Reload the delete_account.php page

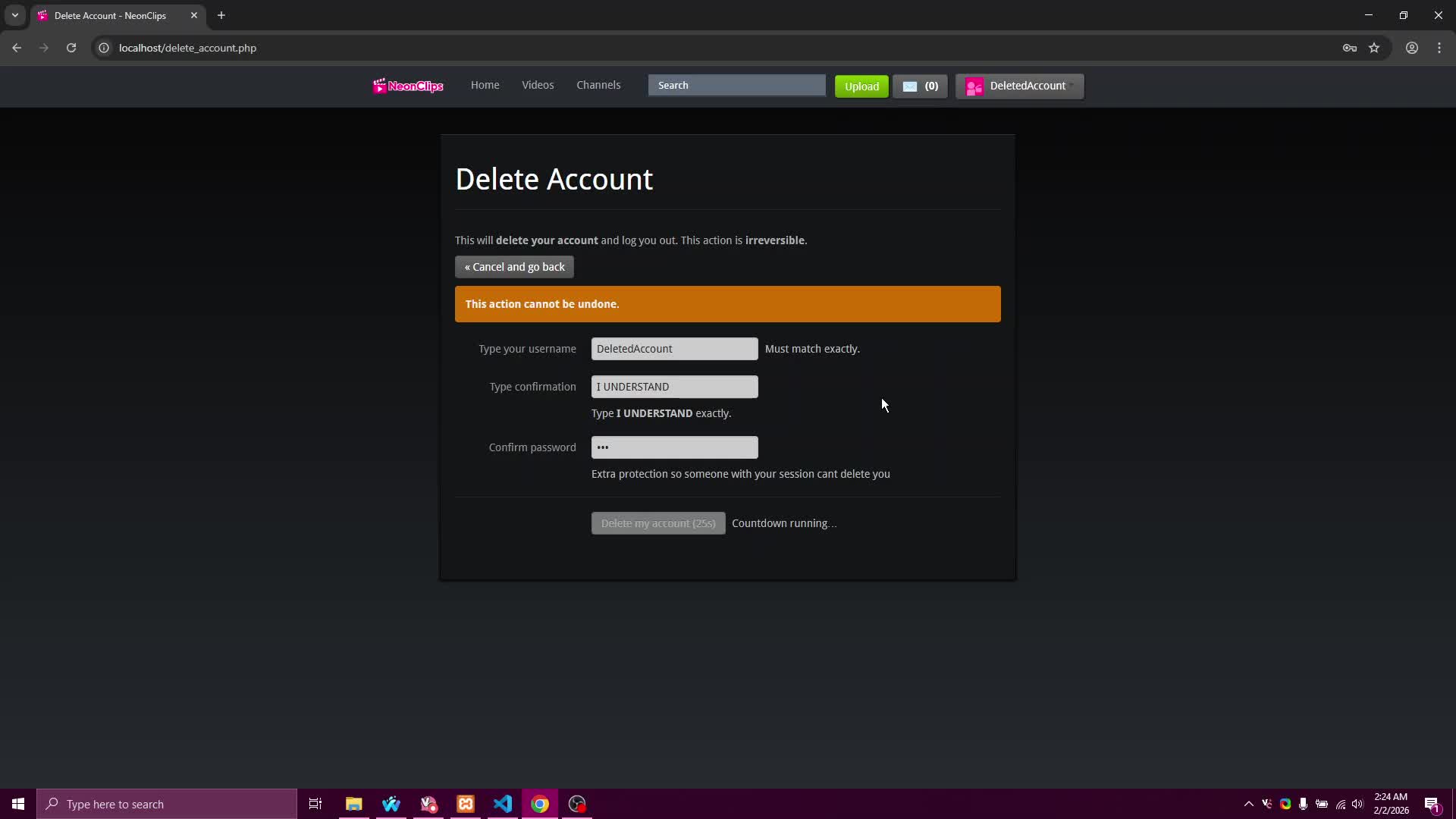coord(71,47)
